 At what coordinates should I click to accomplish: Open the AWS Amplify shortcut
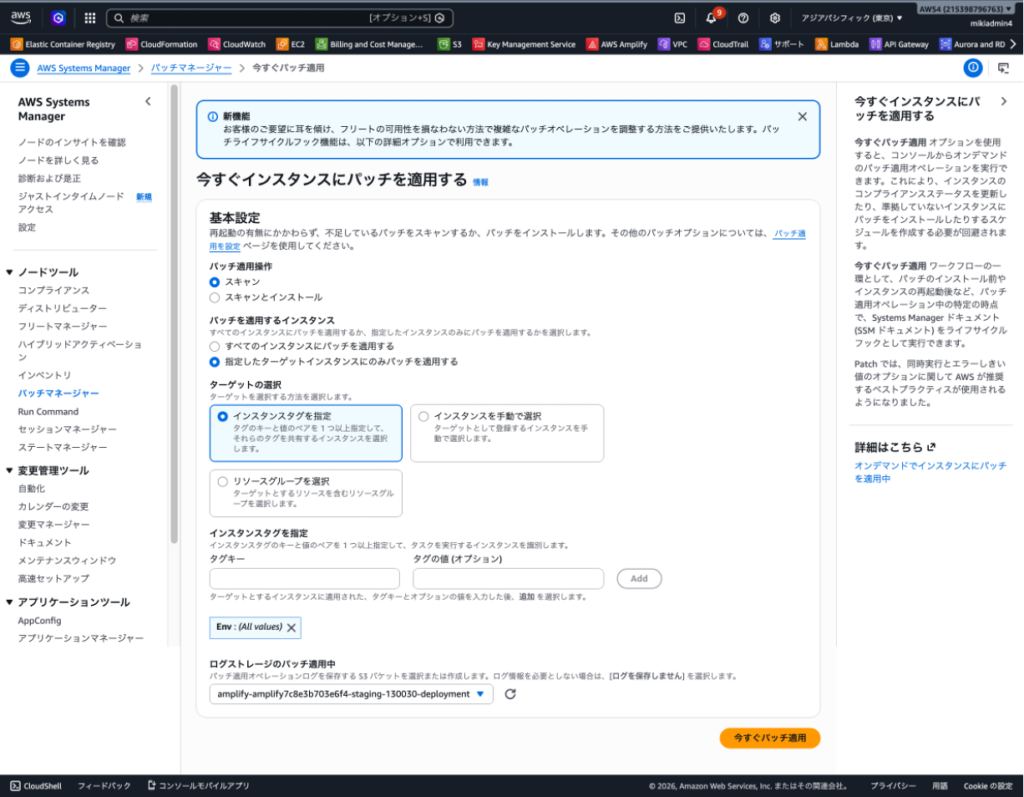click(617, 44)
